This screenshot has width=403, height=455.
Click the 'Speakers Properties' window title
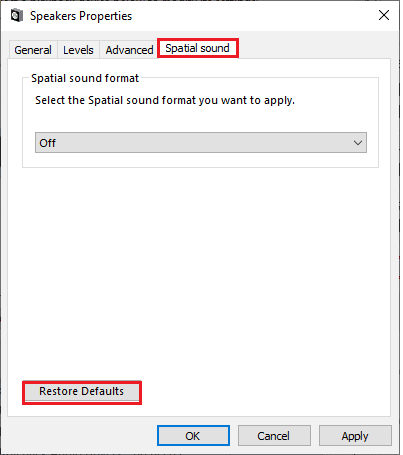click(81, 16)
